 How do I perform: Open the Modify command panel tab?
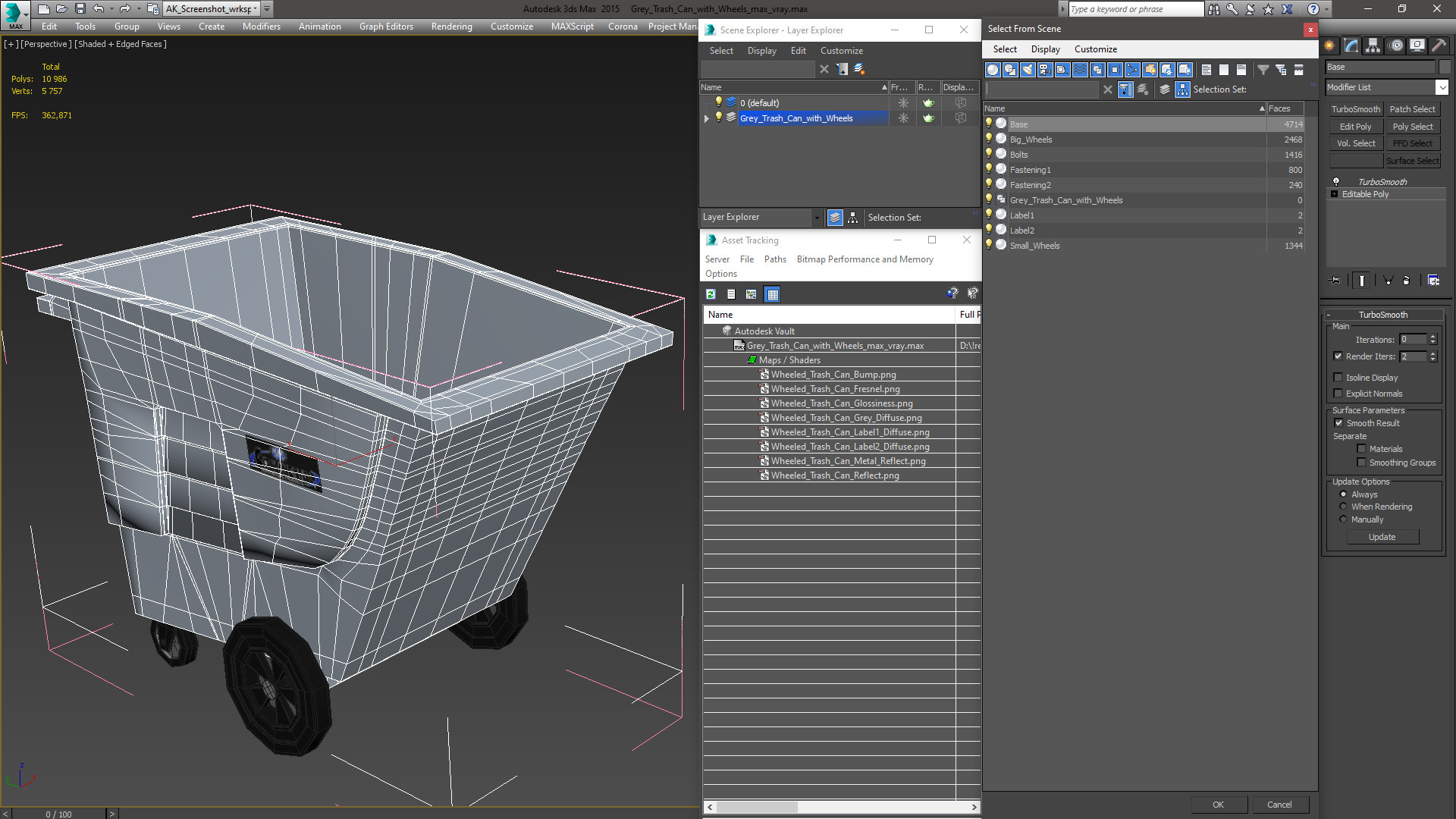1351,45
